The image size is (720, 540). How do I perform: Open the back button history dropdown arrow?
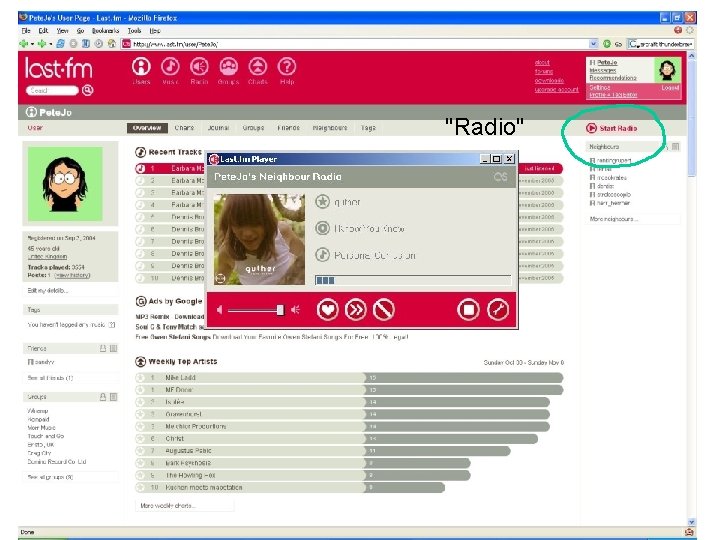coord(32,44)
